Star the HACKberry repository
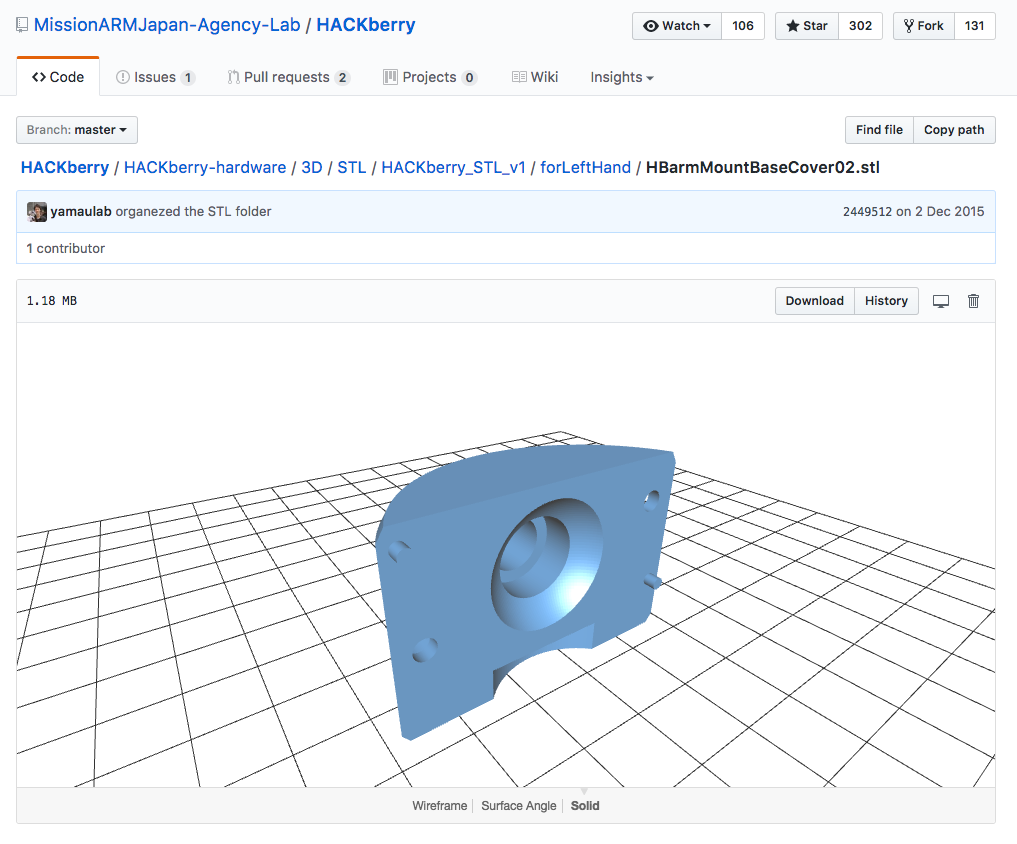1017x844 pixels. coord(807,26)
